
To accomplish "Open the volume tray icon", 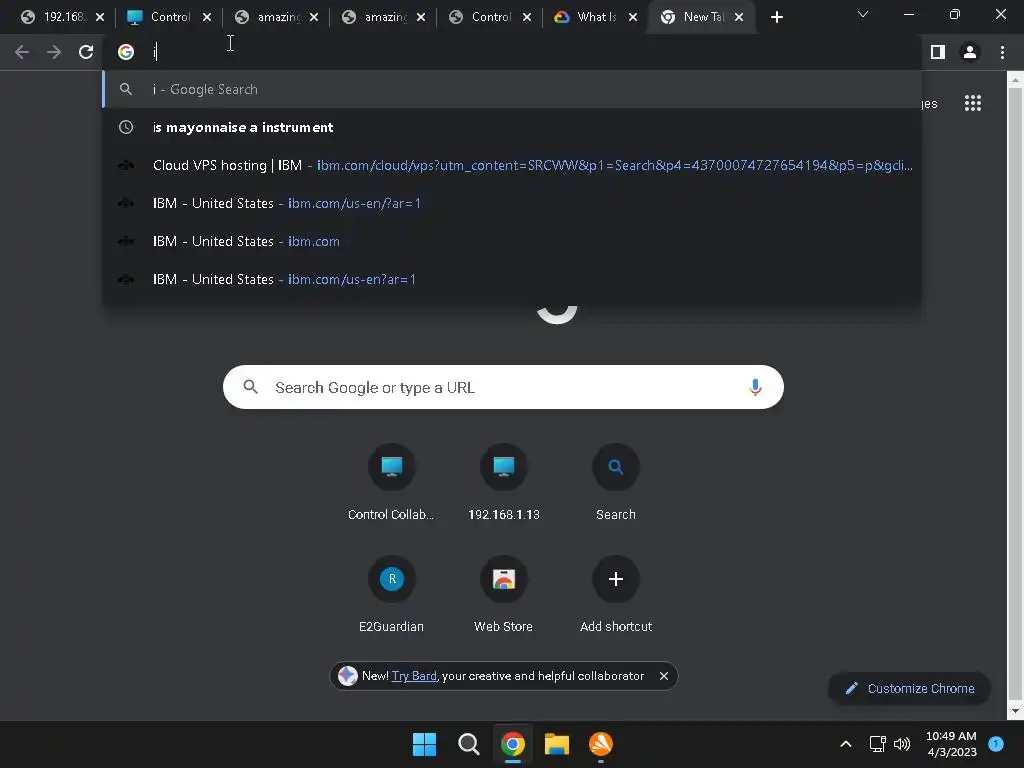I will (902, 744).
